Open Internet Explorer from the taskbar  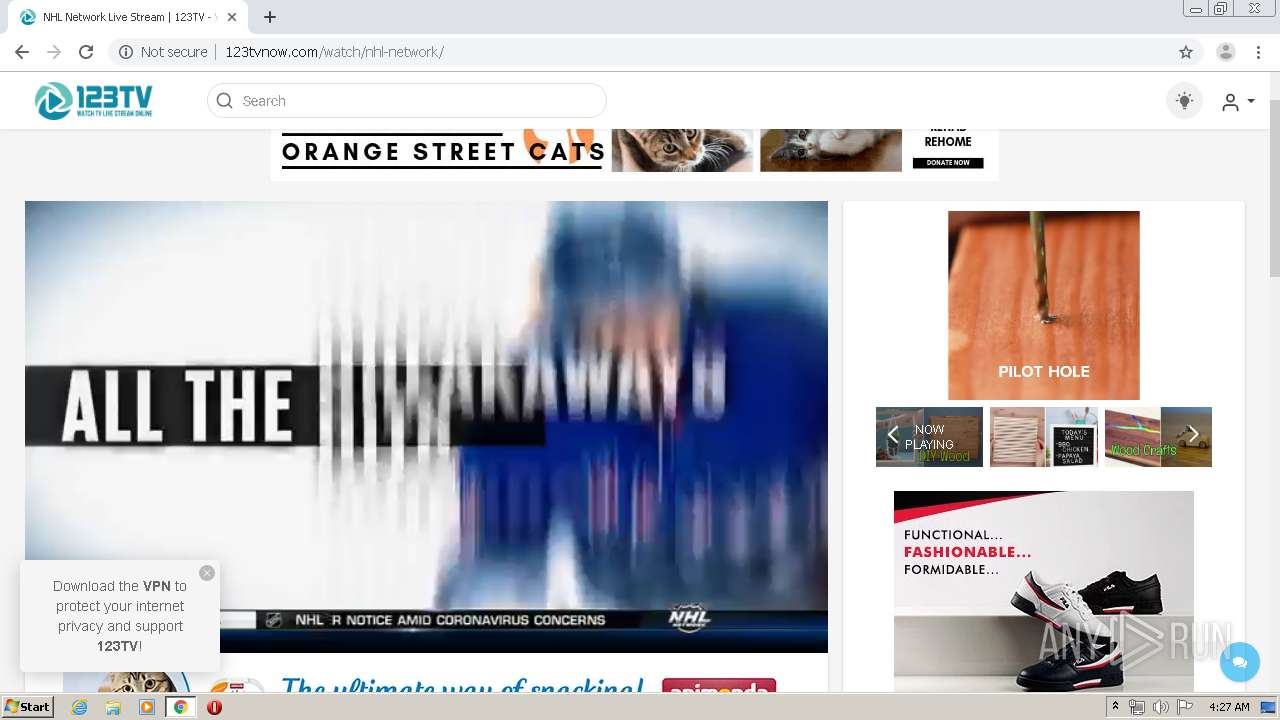click(x=79, y=707)
